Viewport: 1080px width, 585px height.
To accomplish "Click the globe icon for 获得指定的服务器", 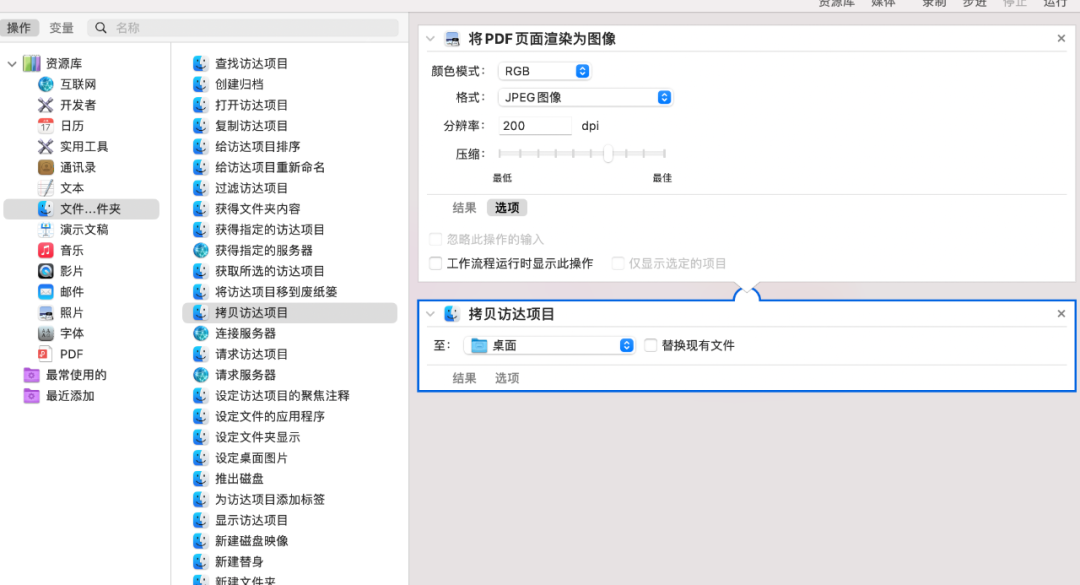I will click(200, 250).
